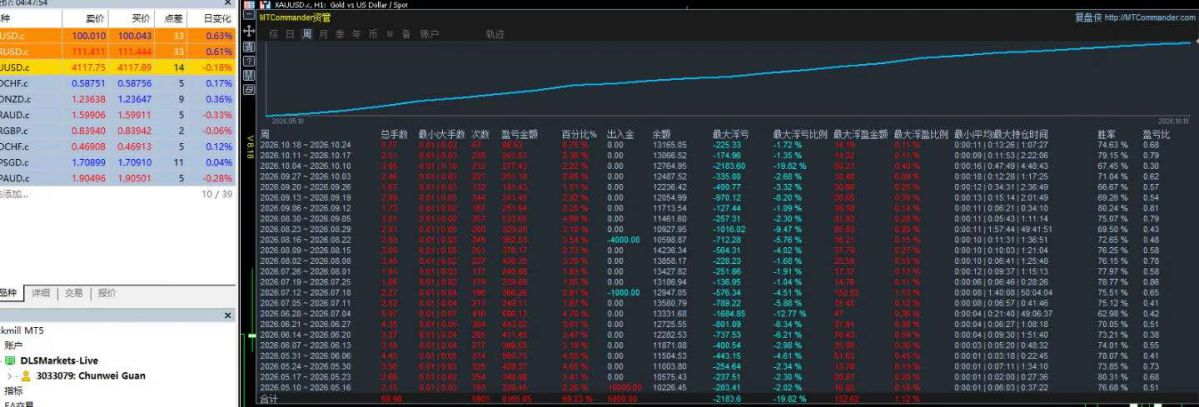Switch to the 报价 tab in Market Watch
Viewport: 1199px width, 407px height.
point(108,293)
